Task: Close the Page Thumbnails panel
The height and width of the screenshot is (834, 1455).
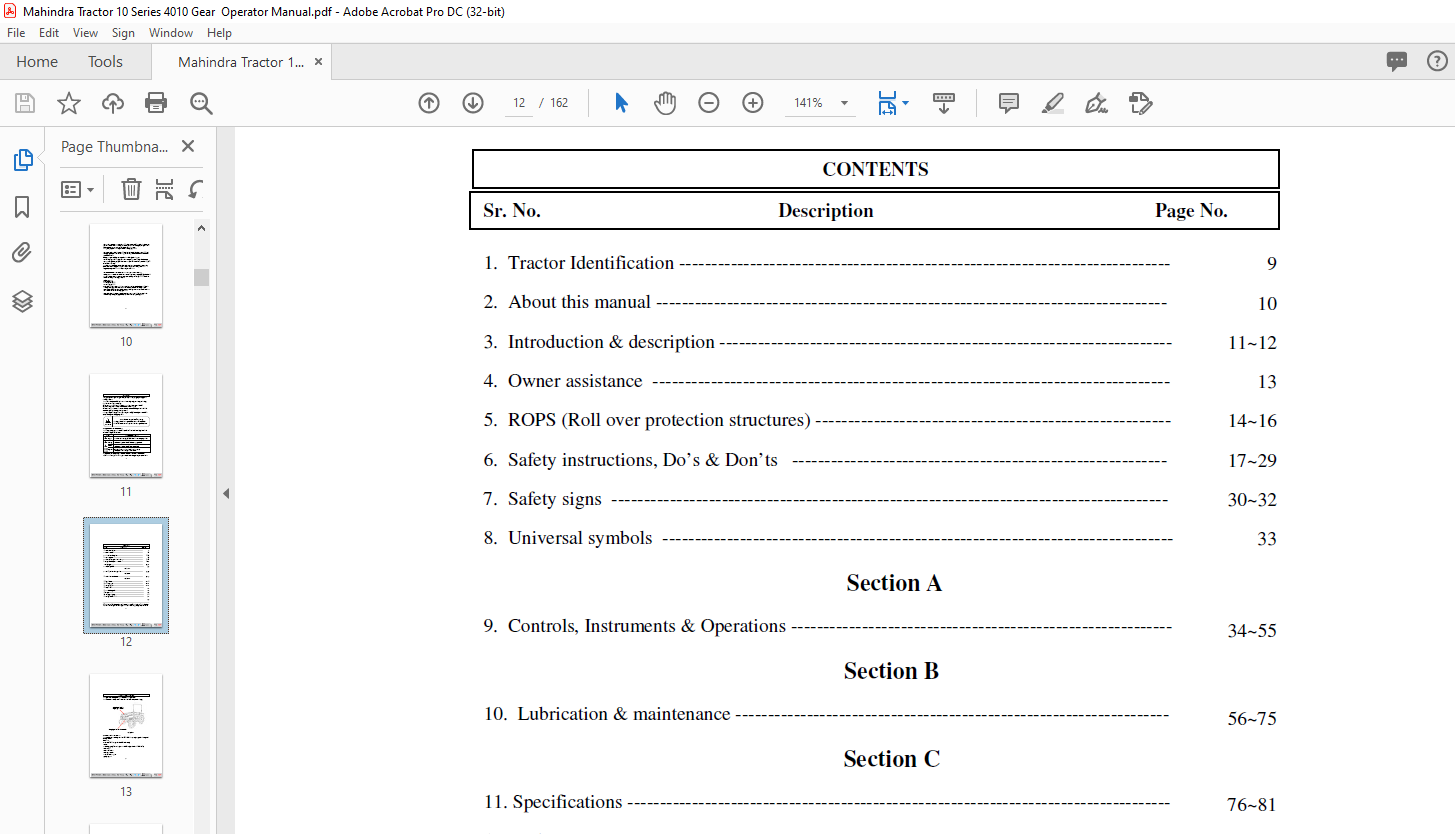Action: coord(187,146)
